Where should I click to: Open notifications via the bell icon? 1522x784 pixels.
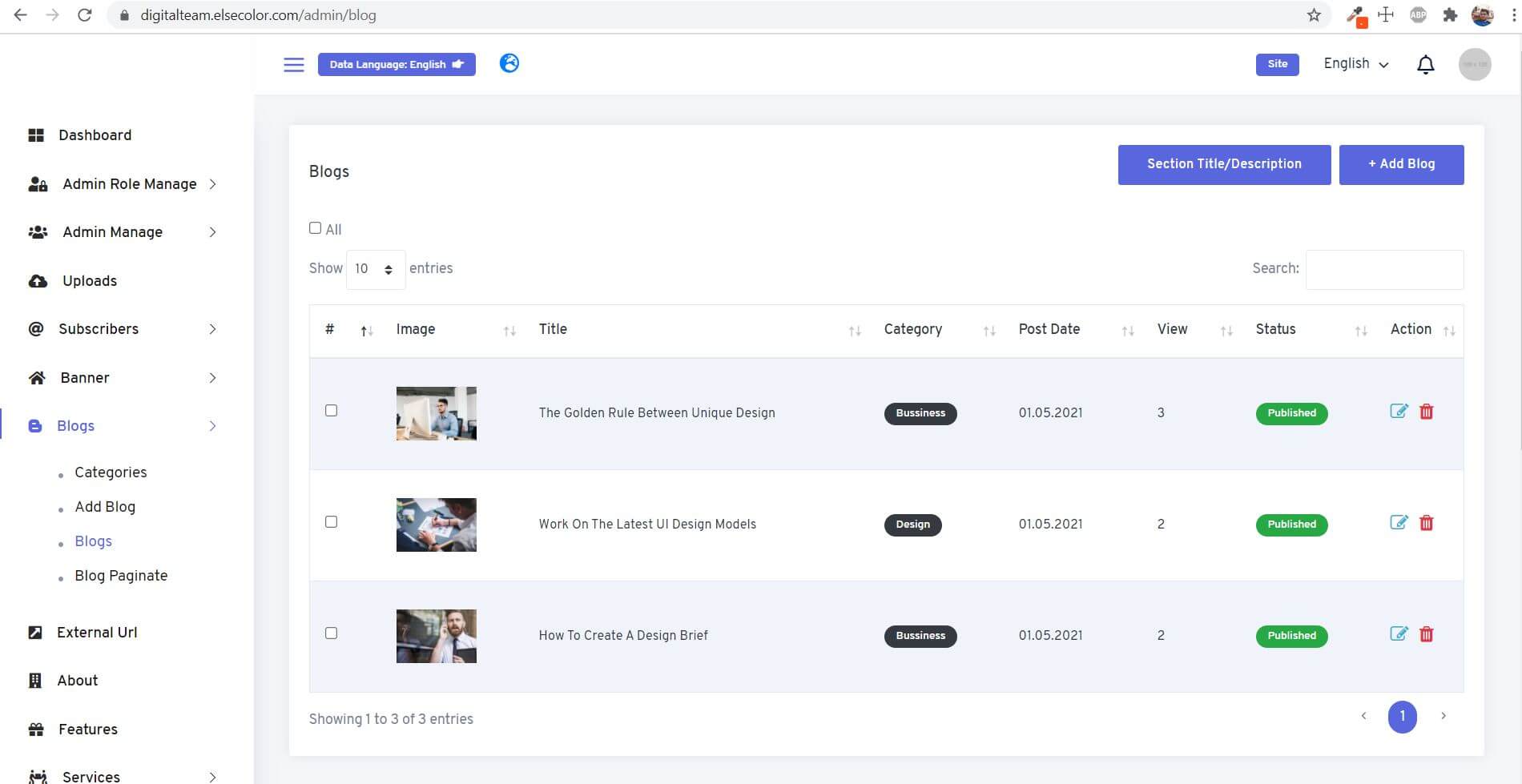click(1425, 64)
